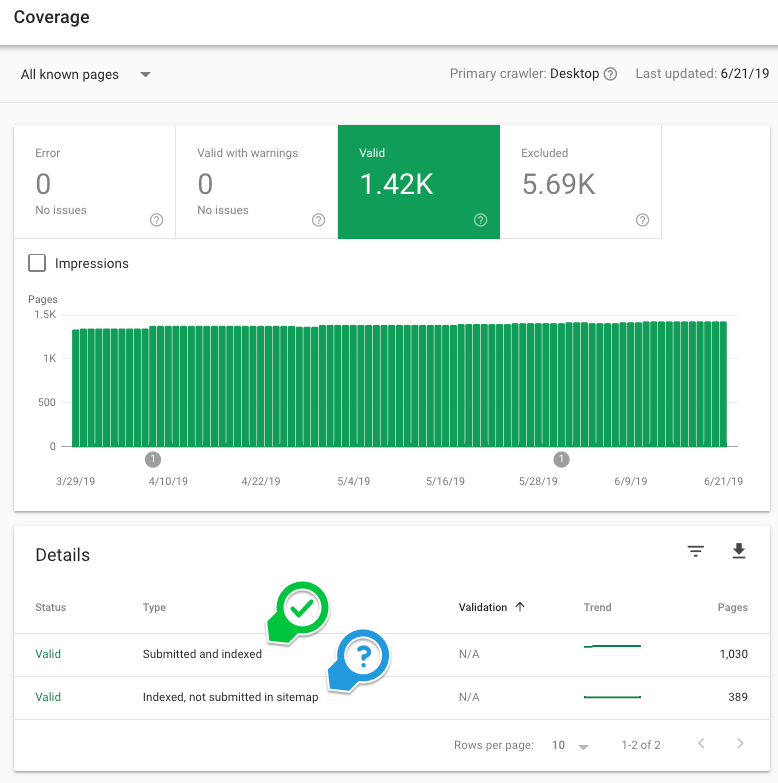778x783 pixels.
Task: Click help icon next to Primary crawler Desktop
Action: click(x=610, y=74)
